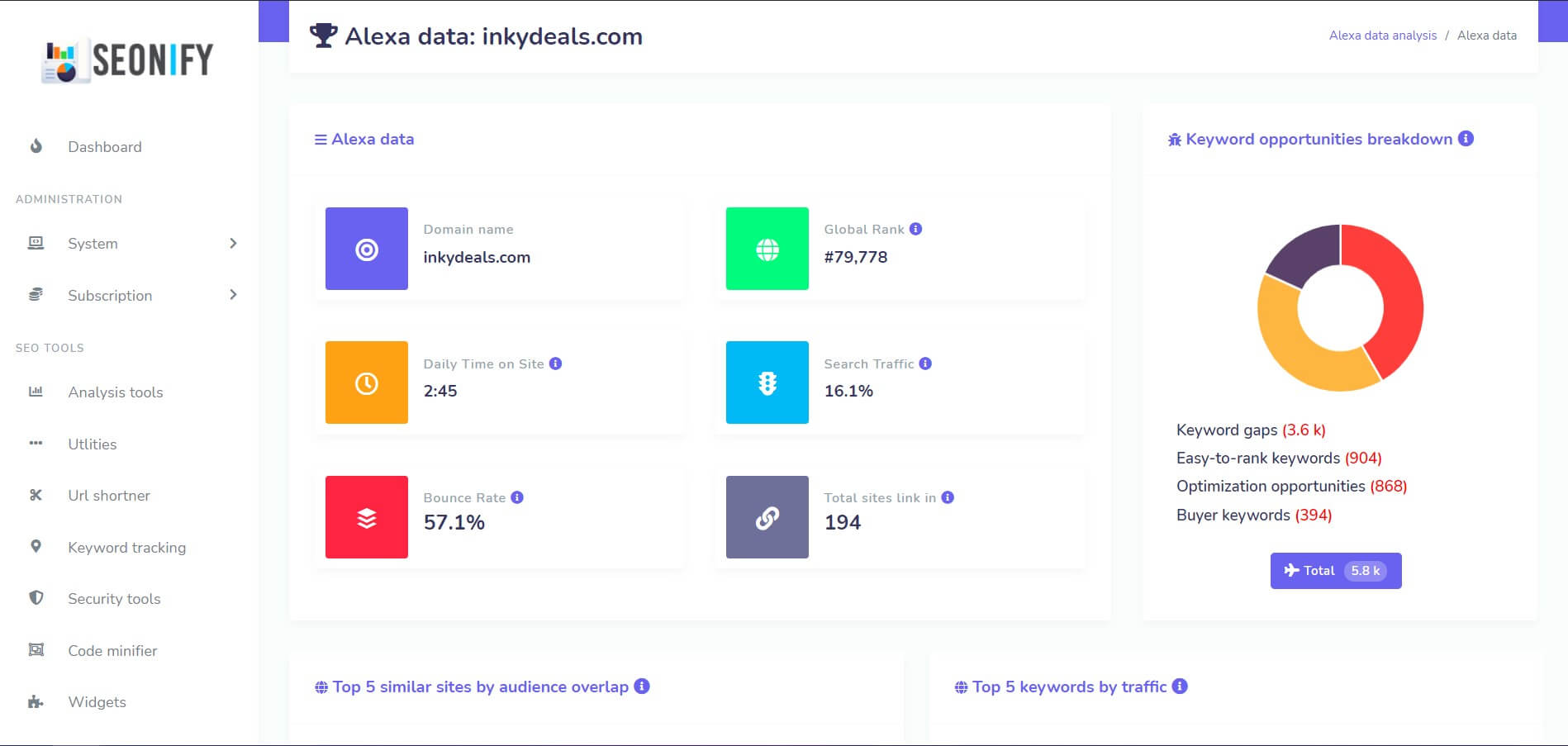
Task: Click info icon beside Top 5 similar sites
Action: (642, 686)
